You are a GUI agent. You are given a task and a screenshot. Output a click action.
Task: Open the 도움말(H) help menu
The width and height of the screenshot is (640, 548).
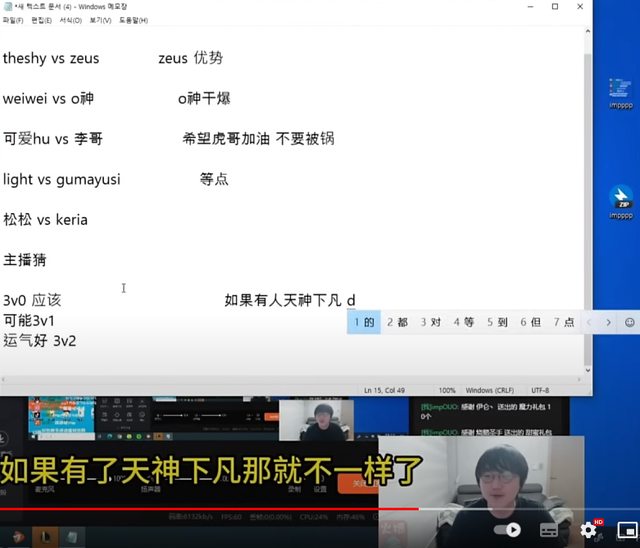point(133,20)
